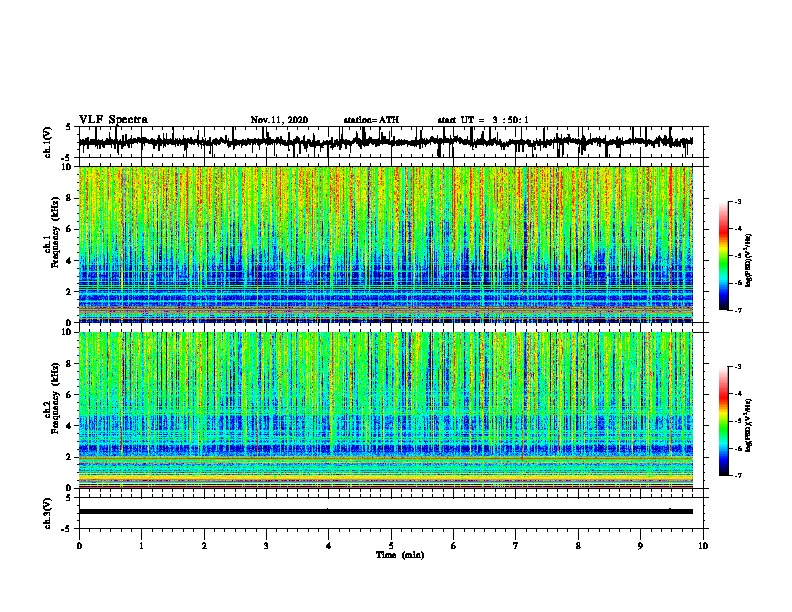Click the 'ch.3(V)' bottom axis label

[48, 513]
